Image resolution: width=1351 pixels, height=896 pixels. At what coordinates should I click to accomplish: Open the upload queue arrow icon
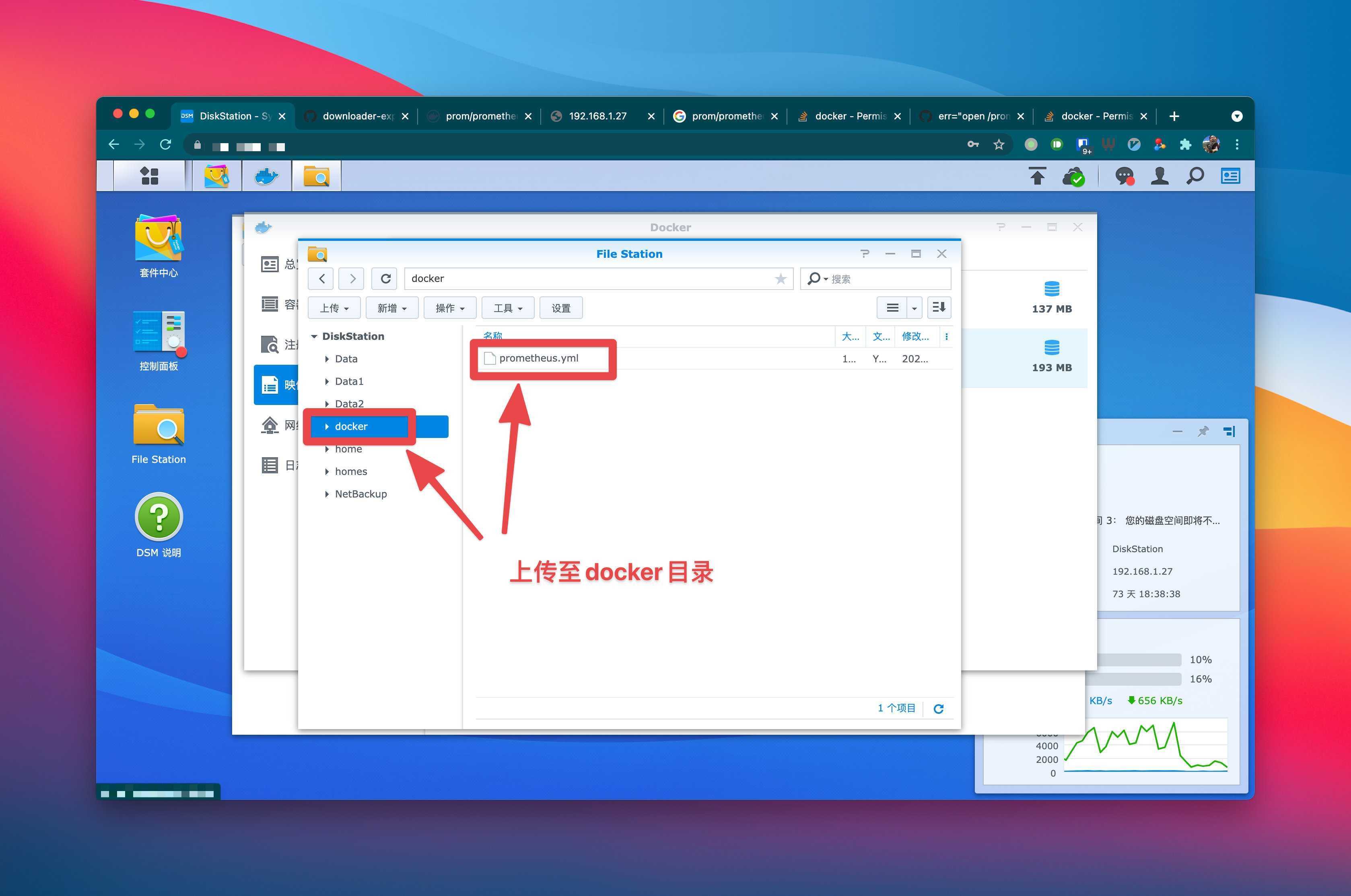[x=1037, y=177]
